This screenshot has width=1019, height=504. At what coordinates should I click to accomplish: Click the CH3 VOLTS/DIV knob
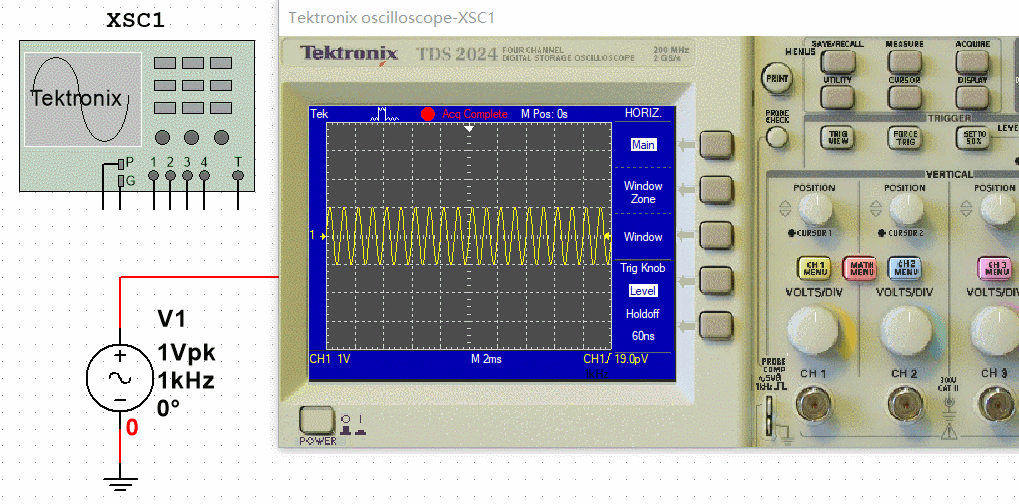coord(995,331)
